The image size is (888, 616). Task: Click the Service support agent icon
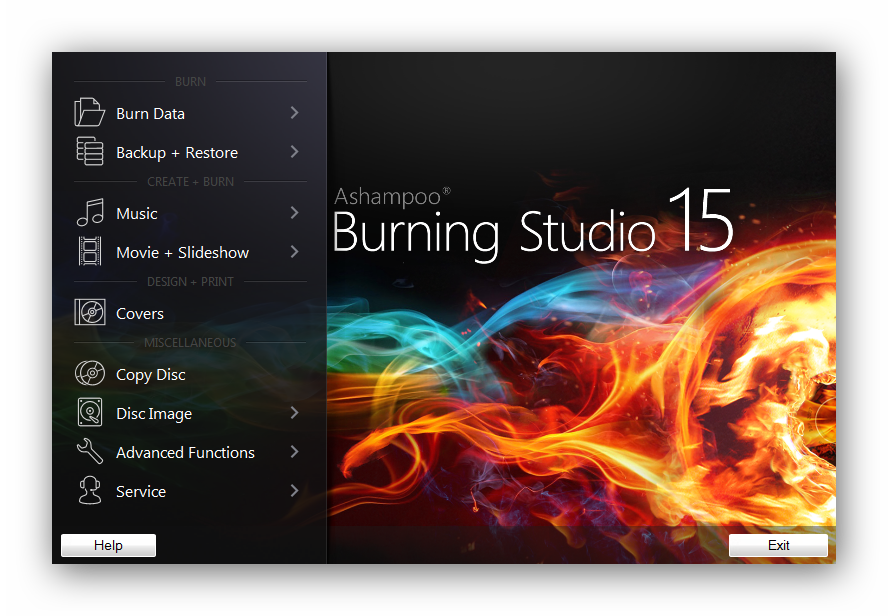(90, 490)
